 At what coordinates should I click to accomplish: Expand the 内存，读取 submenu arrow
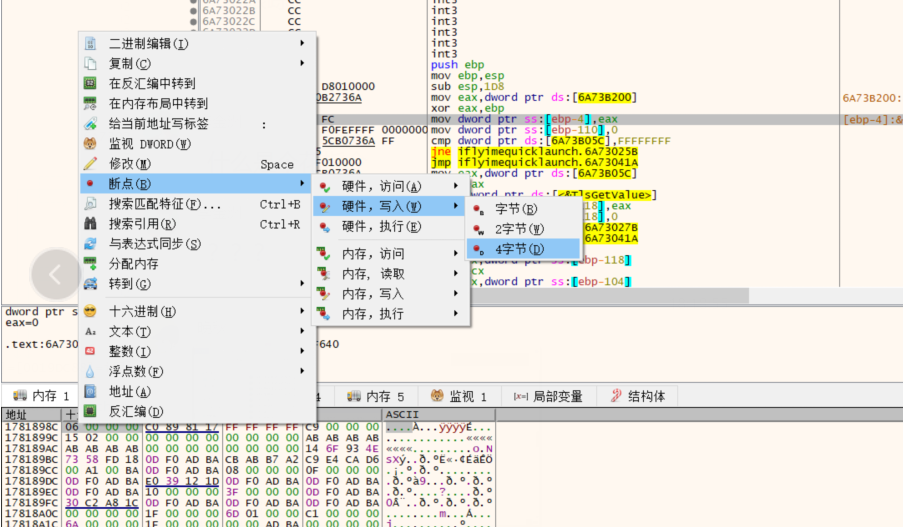coord(456,274)
